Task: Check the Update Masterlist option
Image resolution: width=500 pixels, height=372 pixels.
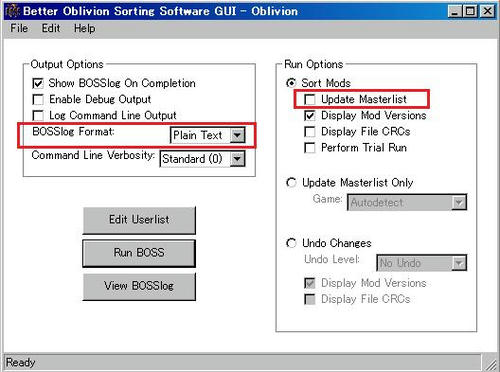Action: [x=310, y=99]
